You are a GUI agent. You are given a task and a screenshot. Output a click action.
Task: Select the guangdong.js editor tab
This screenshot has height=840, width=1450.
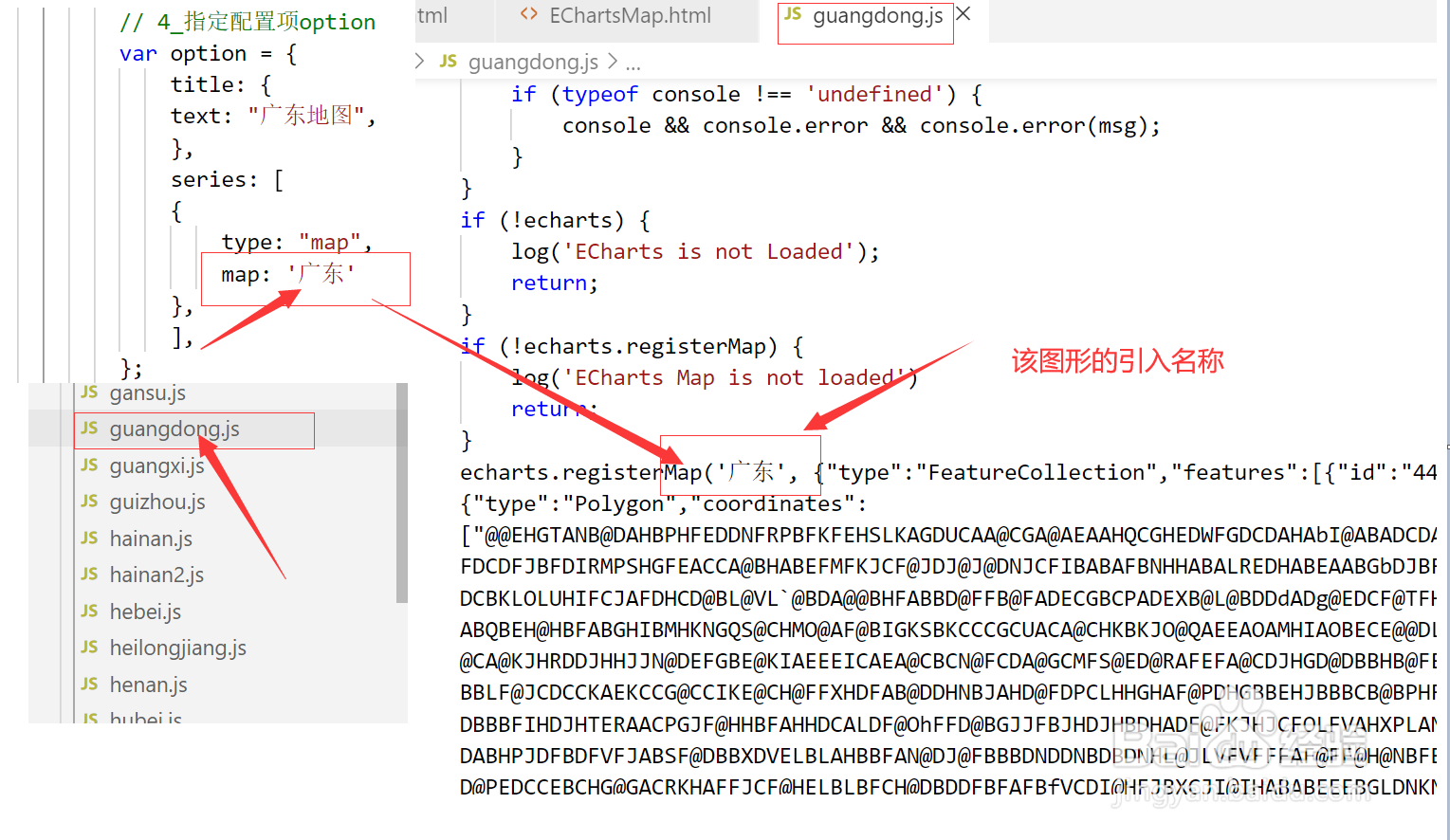point(878,16)
